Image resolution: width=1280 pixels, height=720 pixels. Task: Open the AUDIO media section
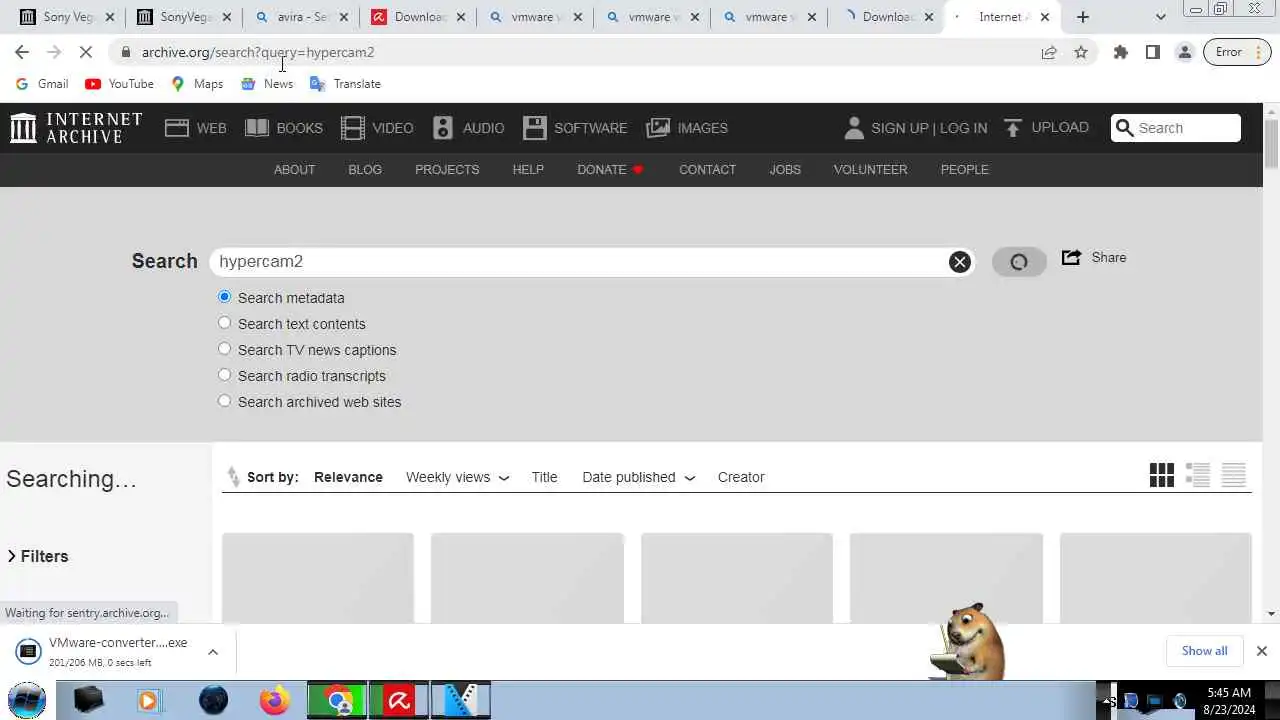[x=468, y=128]
